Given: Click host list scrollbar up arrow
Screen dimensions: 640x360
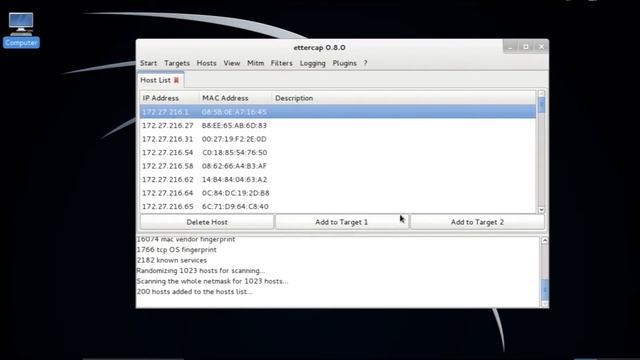Looking at the screenshot, I should pyautogui.click(x=541, y=94).
